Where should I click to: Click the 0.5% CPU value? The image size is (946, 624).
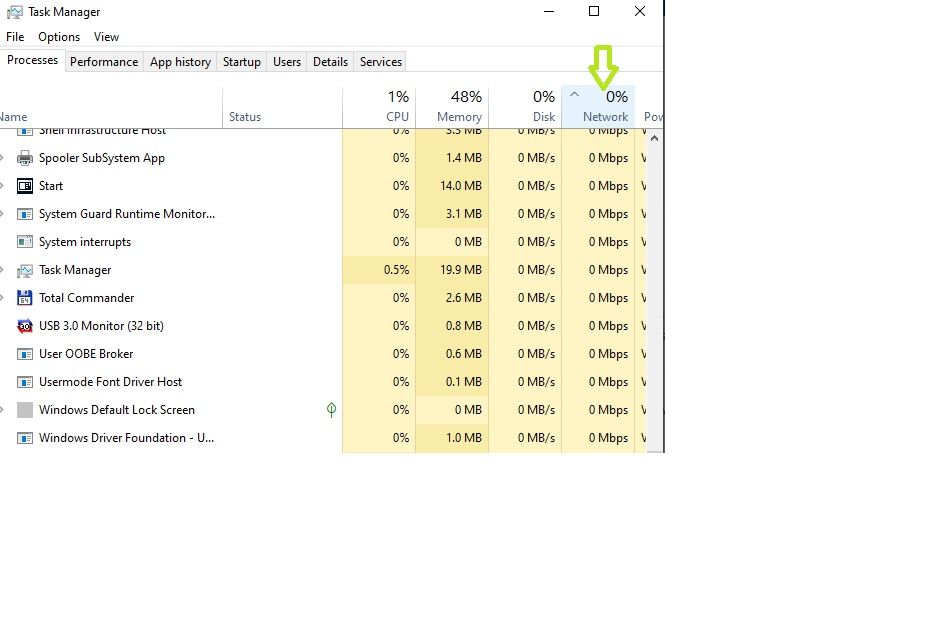[x=396, y=270]
